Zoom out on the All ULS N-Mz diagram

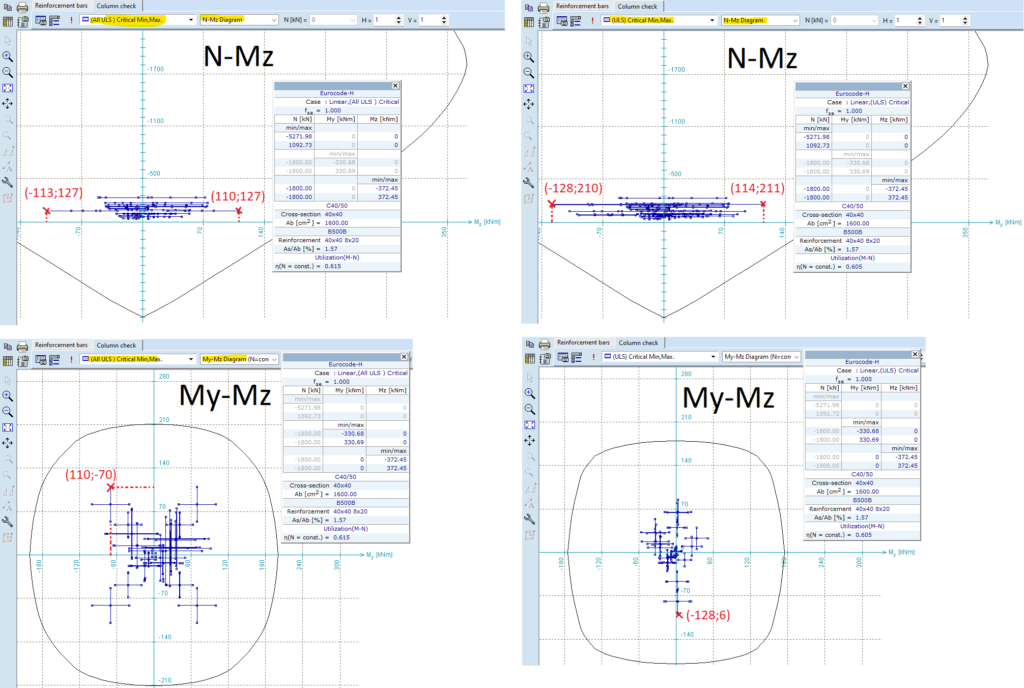point(8,72)
